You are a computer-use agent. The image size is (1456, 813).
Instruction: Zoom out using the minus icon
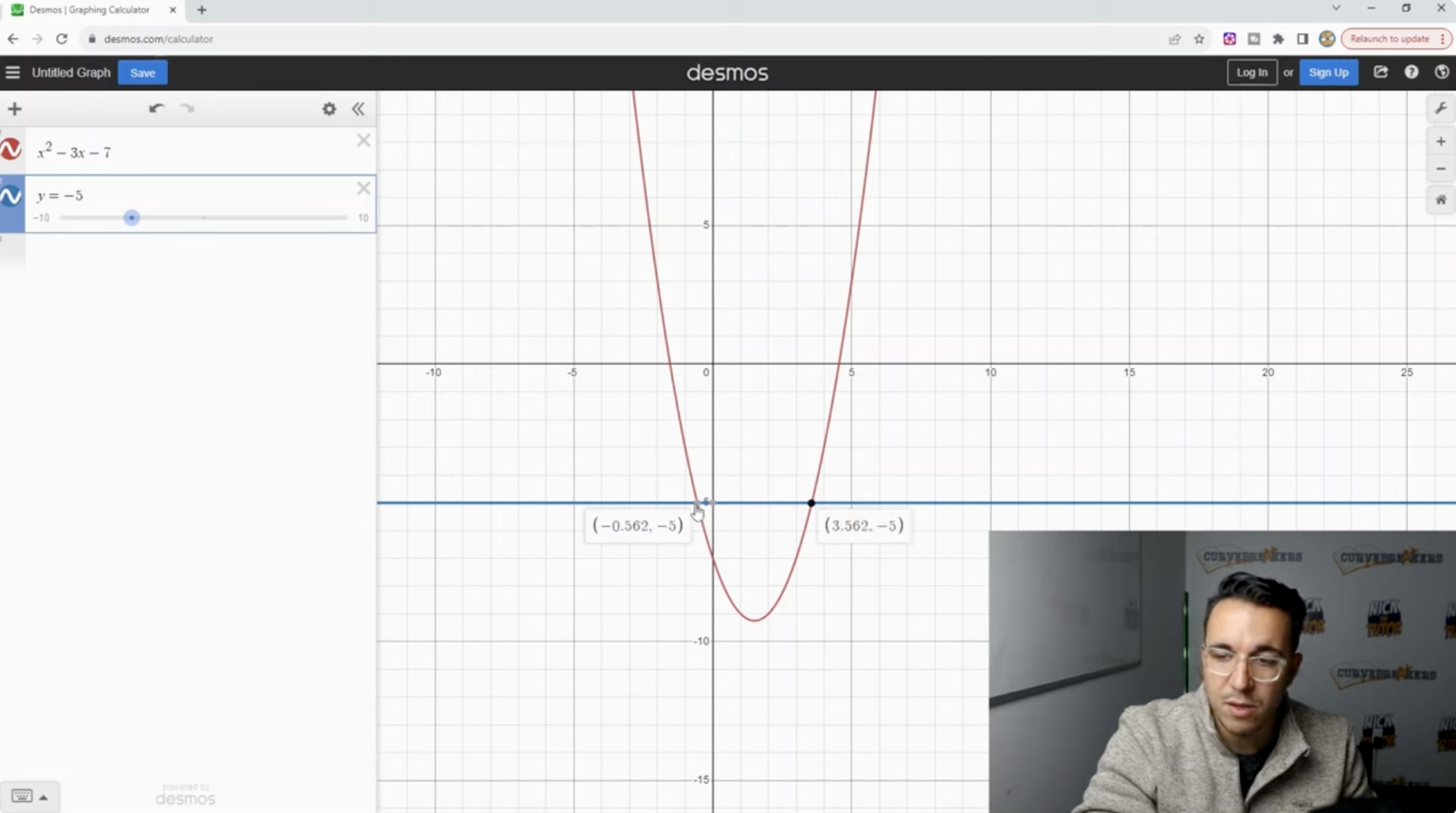[1441, 169]
